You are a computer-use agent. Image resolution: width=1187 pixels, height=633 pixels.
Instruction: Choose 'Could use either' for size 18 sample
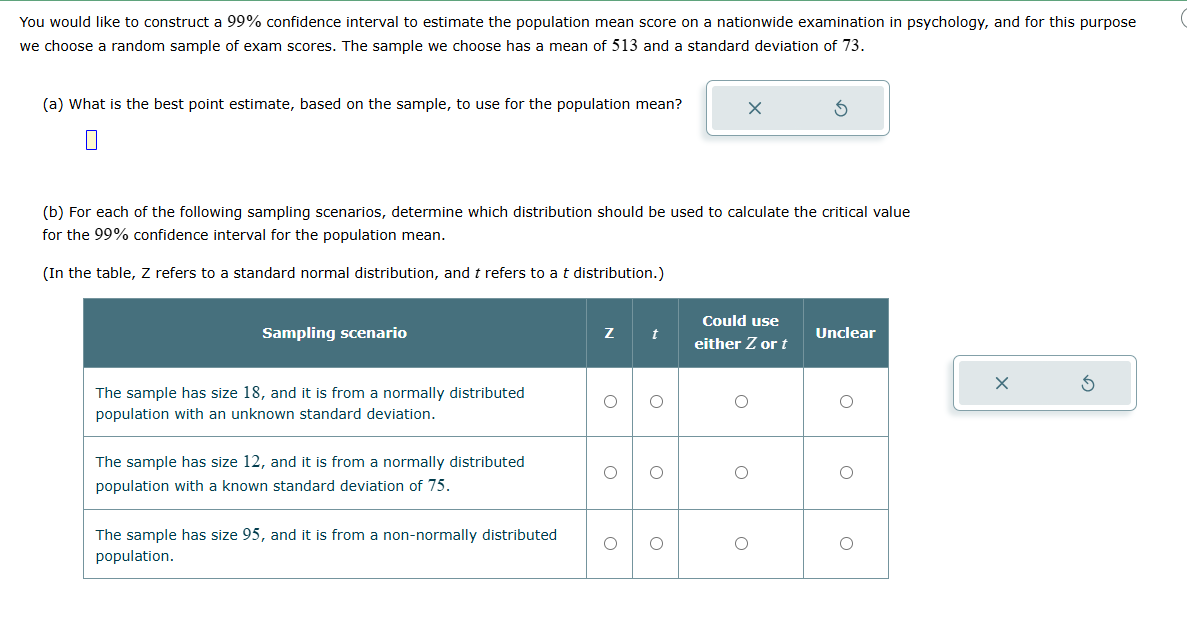pyautogui.click(x=741, y=401)
